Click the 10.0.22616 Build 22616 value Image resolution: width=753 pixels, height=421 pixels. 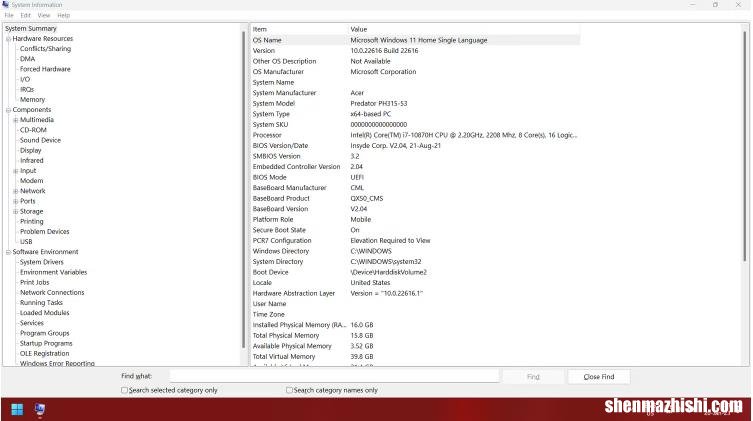[384, 51]
